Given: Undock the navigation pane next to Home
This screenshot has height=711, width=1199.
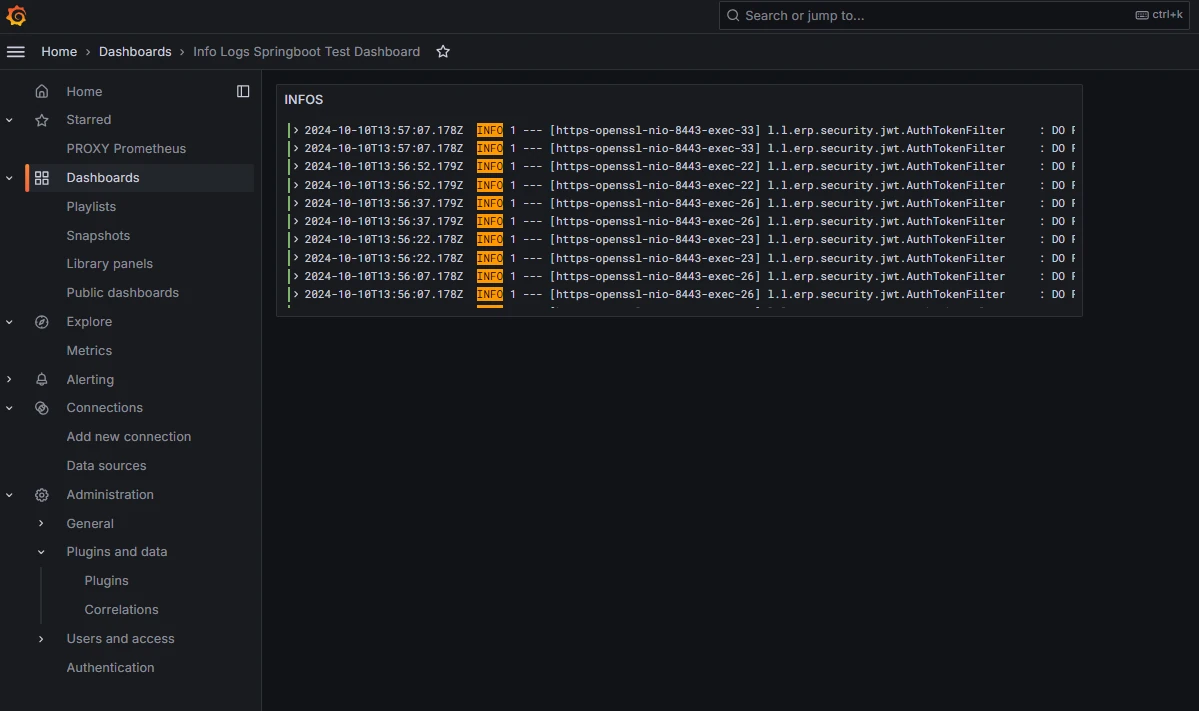Looking at the screenshot, I should pyautogui.click(x=243, y=90).
